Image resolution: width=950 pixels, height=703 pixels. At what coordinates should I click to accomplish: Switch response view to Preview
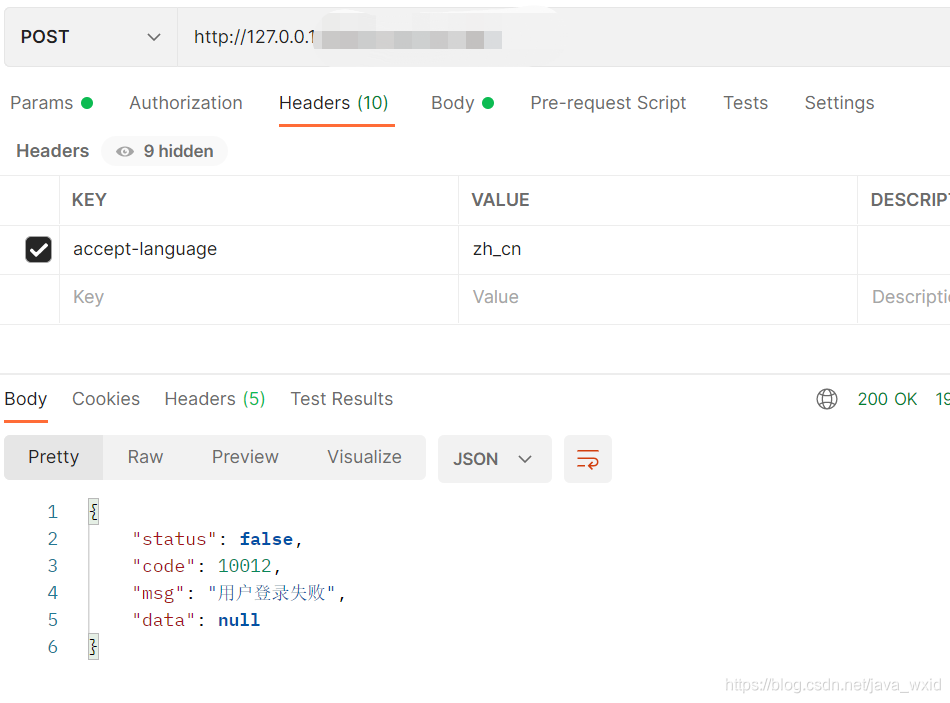pyautogui.click(x=245, y=457)
